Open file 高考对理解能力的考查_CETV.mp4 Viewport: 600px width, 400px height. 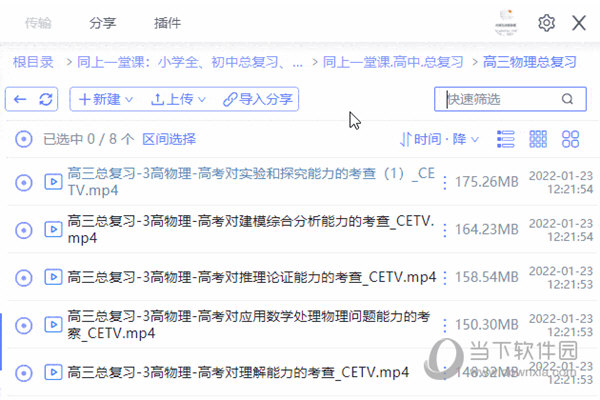coord(238,372)
